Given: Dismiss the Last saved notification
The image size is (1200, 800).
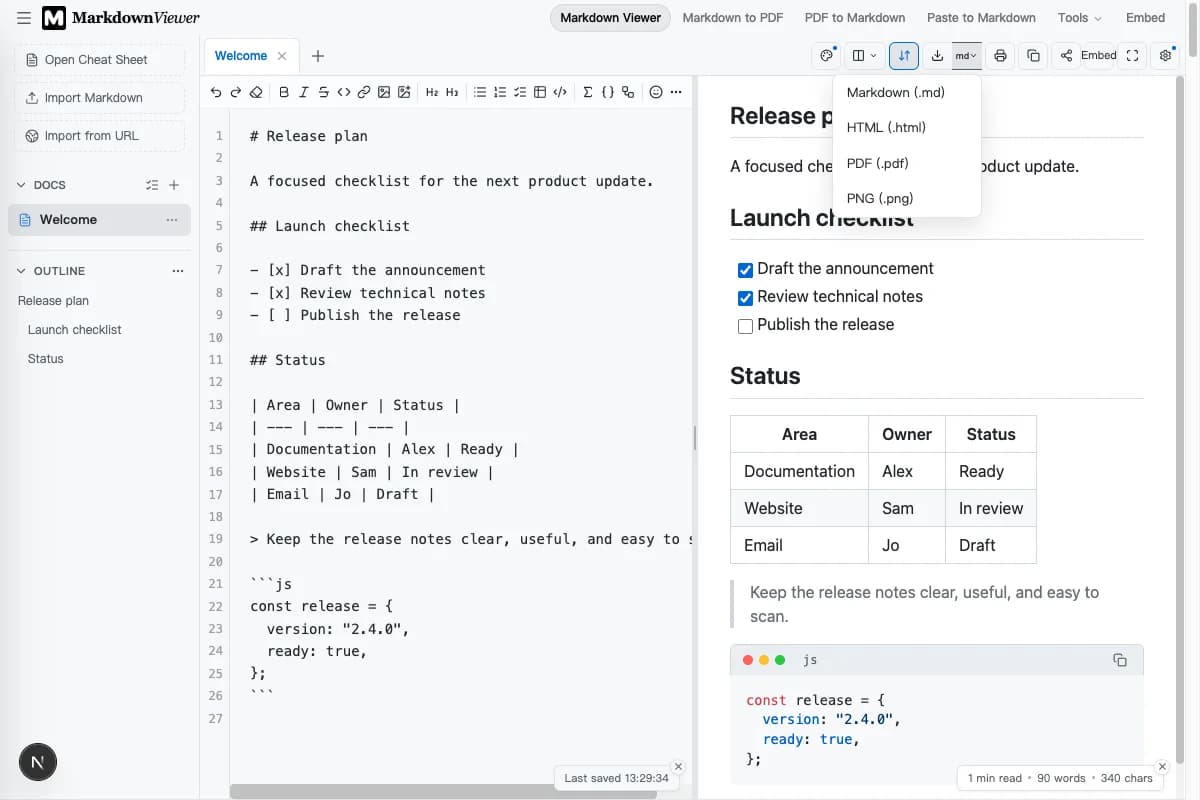Looking at the screenshot, I should [x=678, y=767].
